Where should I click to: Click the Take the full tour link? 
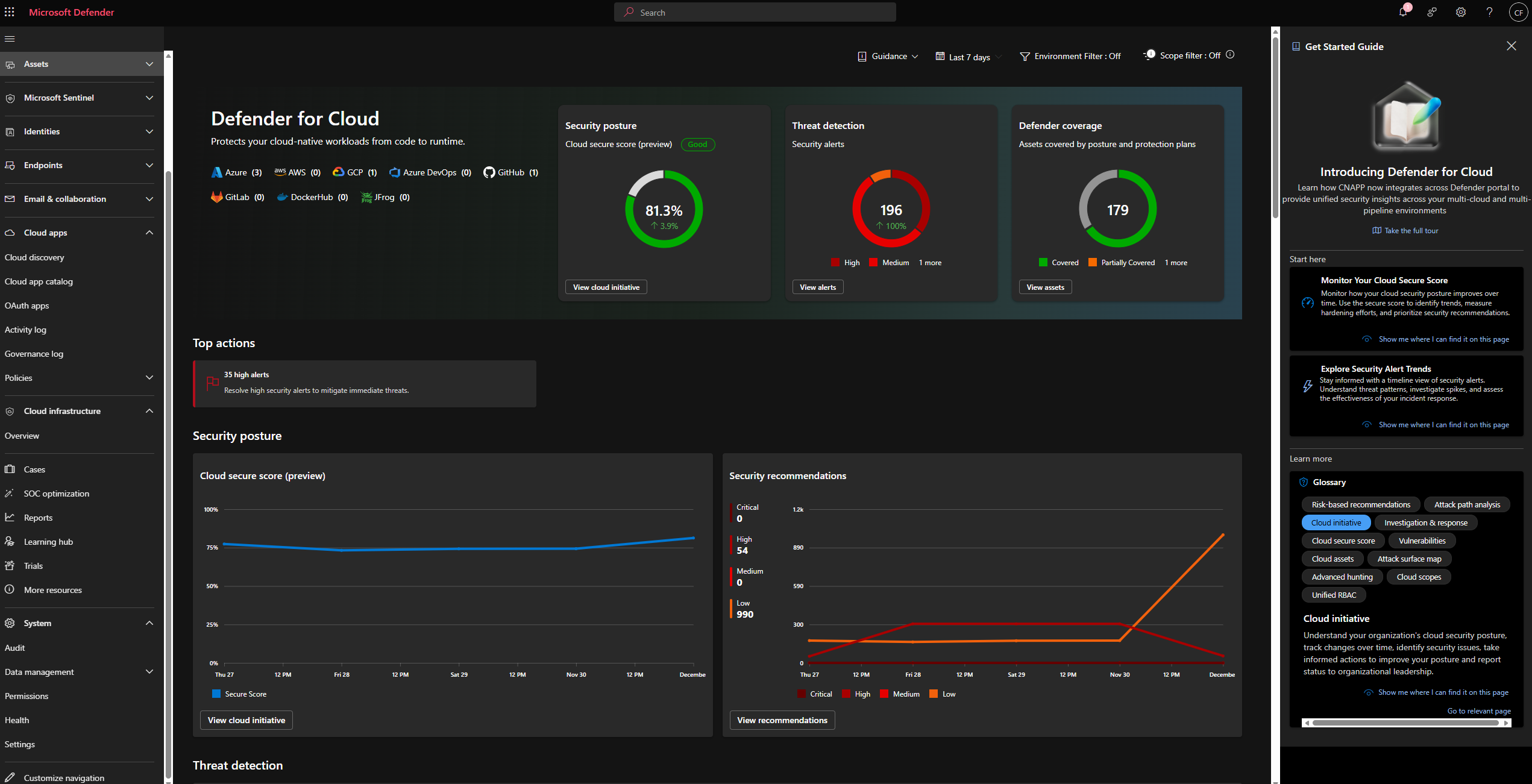[x=1410, y=231]
